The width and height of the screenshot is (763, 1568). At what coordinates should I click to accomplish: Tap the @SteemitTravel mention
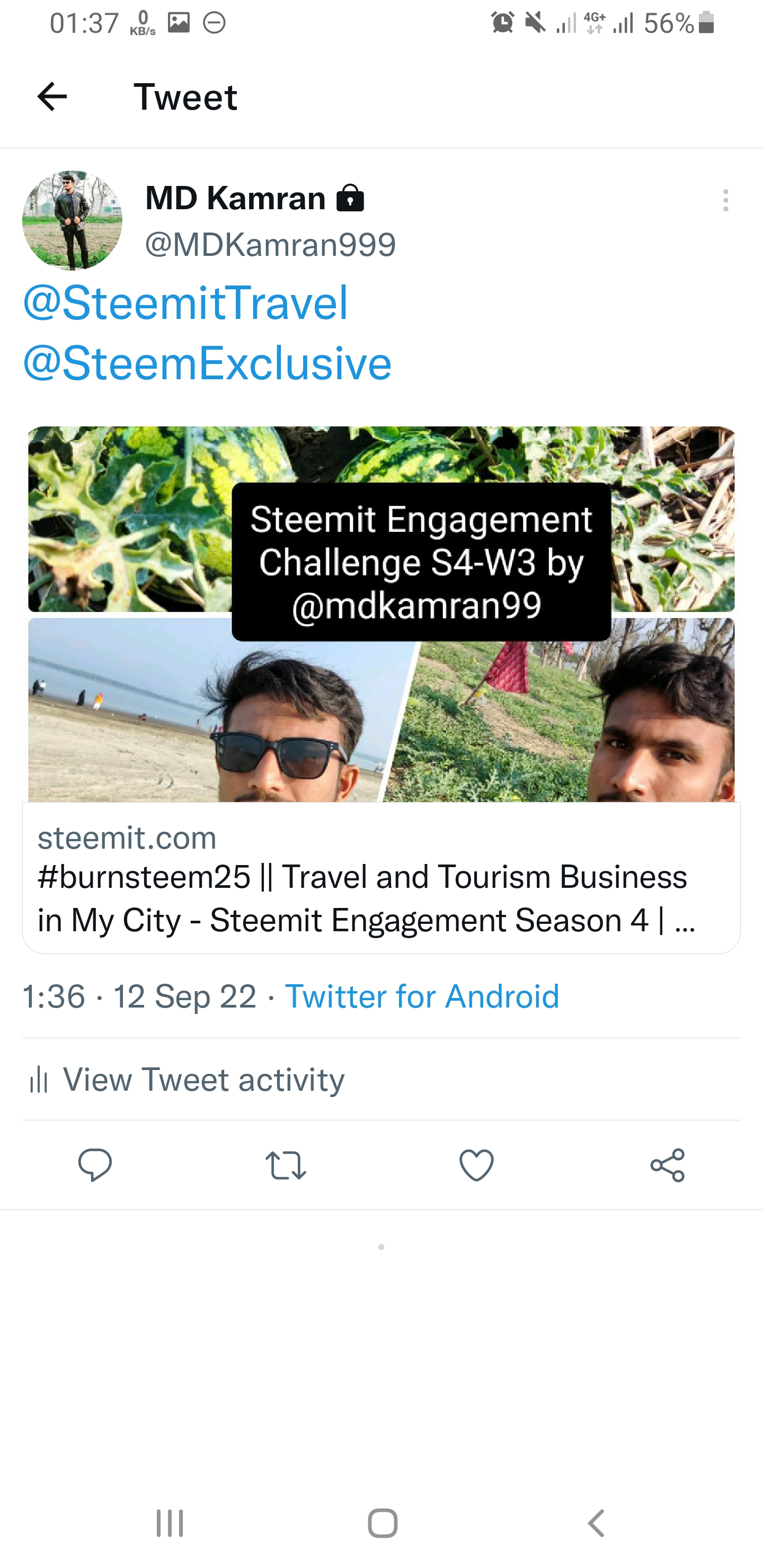coord(185,302)
